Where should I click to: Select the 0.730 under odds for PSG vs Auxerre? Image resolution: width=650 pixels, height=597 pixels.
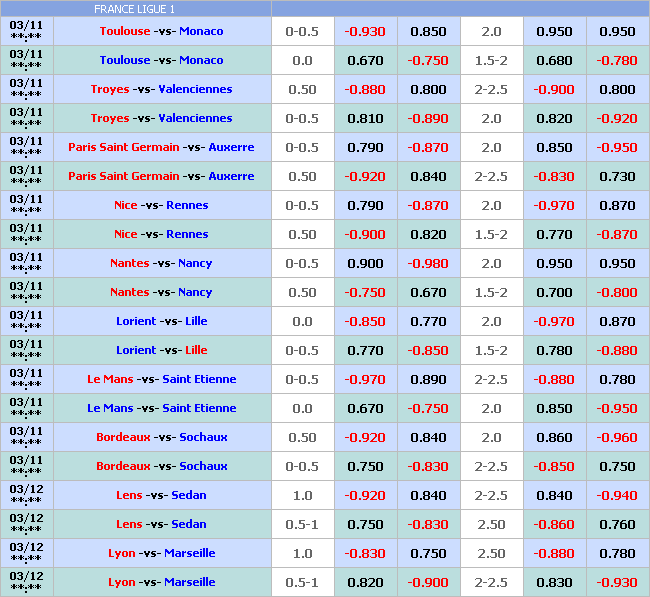click(x=617, y=176)
